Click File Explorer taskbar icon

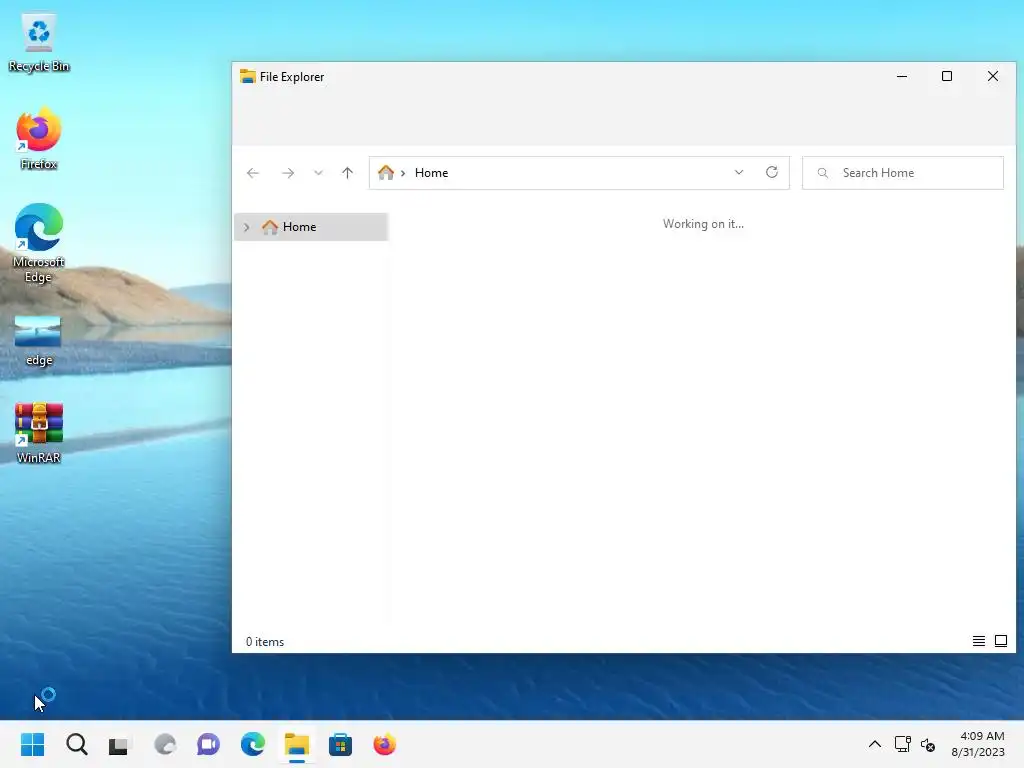296,744
